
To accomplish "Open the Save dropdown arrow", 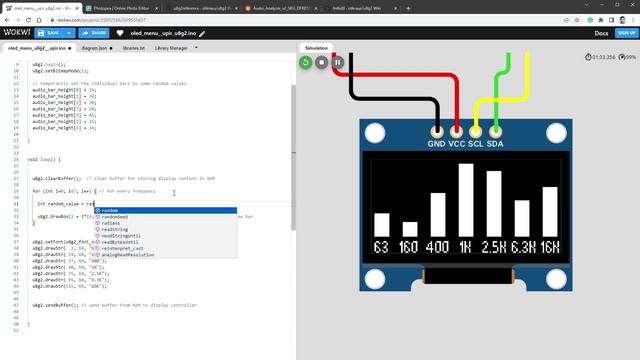I will click(x=69, y=33).
